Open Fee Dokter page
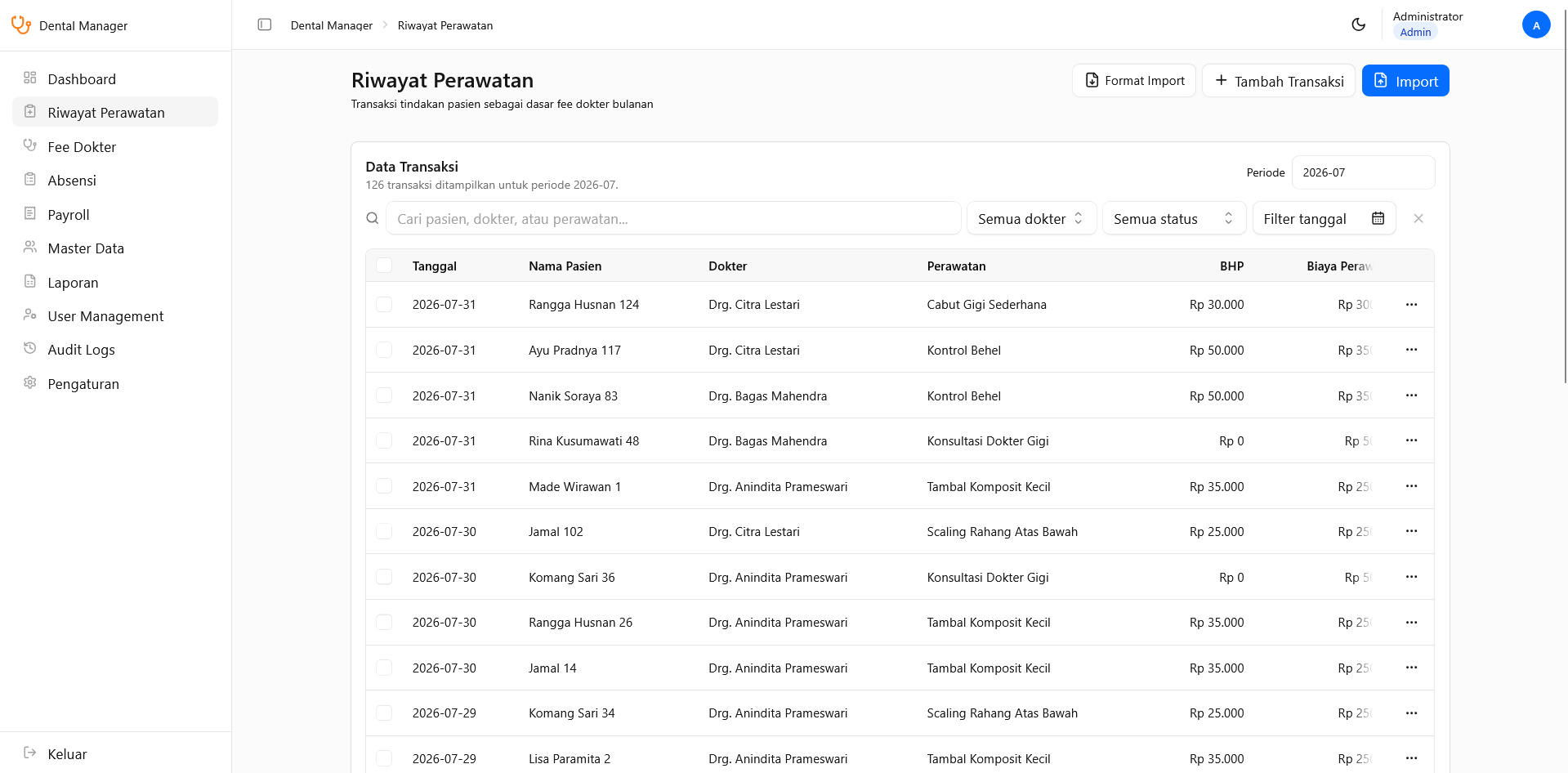This screenshot has height=773, width=1568. click(x=115, y=146)
